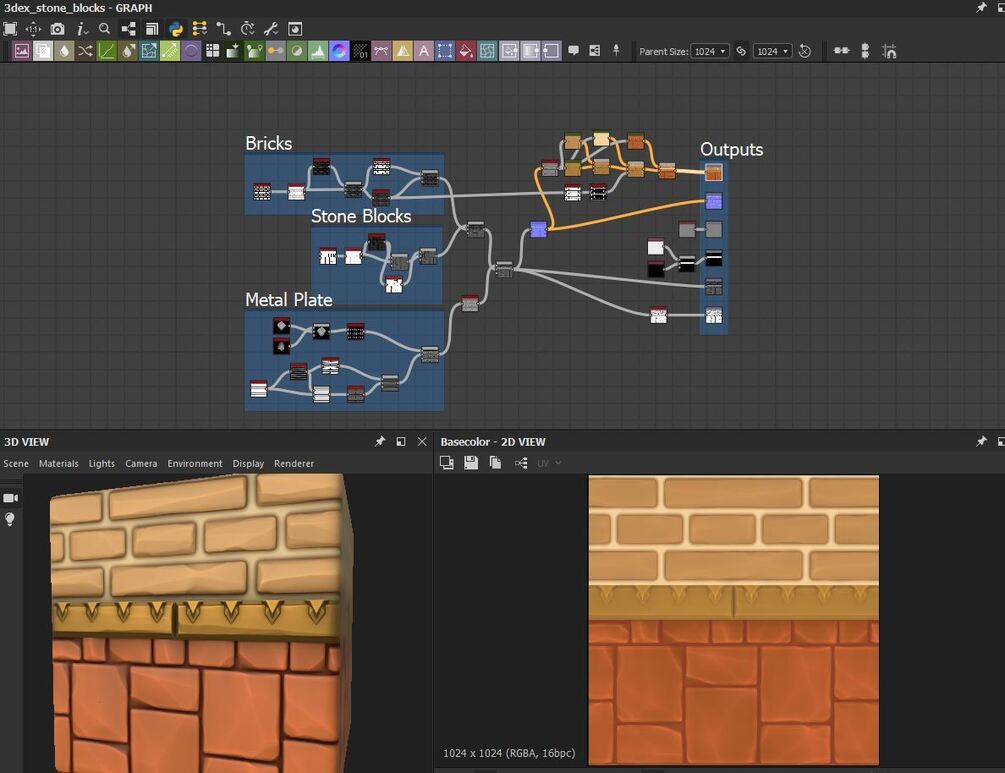The image size is (1005, 773).
Task: Add a Uniform Color node
Action: (466, 51)
